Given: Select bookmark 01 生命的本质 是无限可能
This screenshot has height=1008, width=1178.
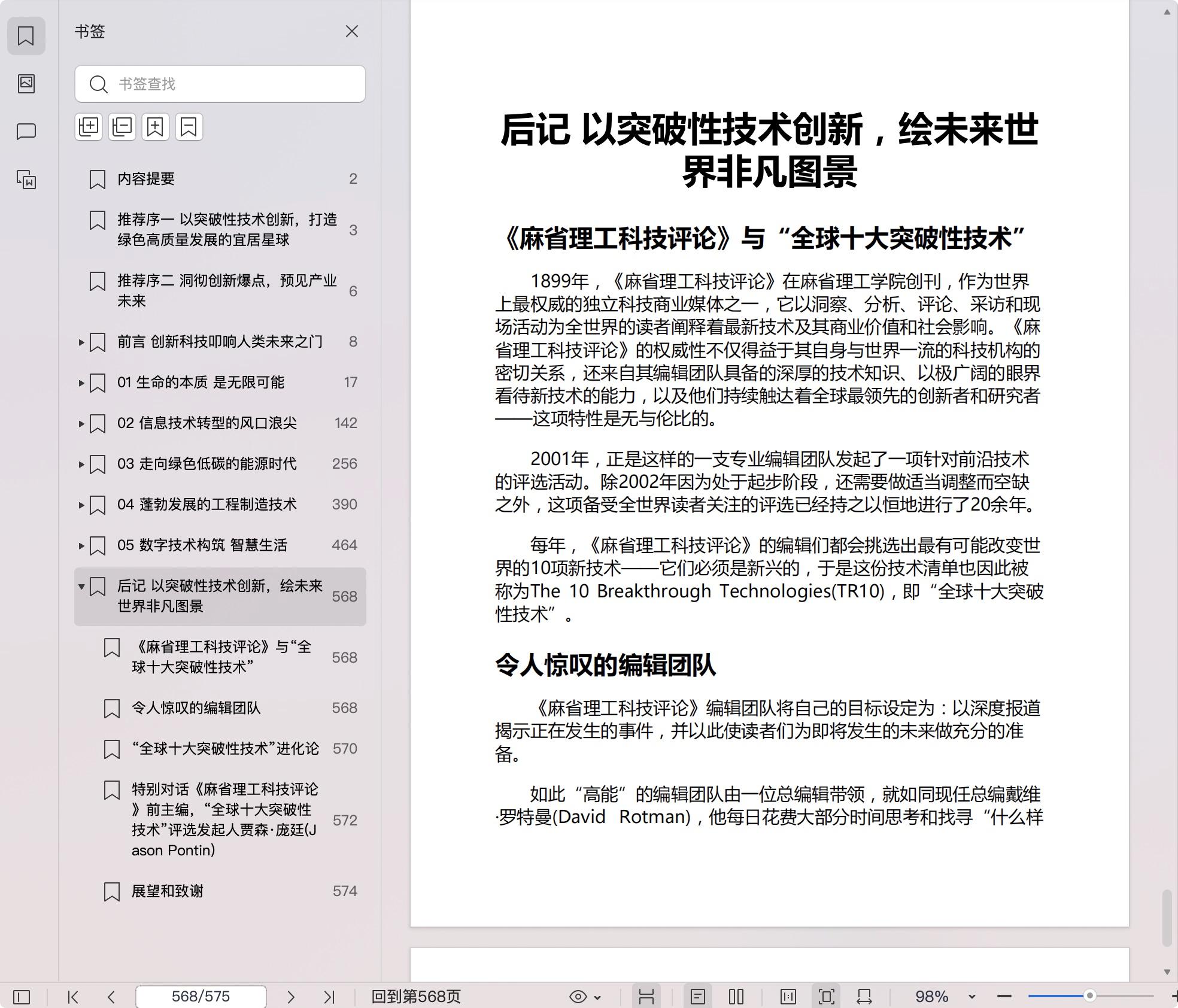Looking at the screenshot, I should point(220,382).
